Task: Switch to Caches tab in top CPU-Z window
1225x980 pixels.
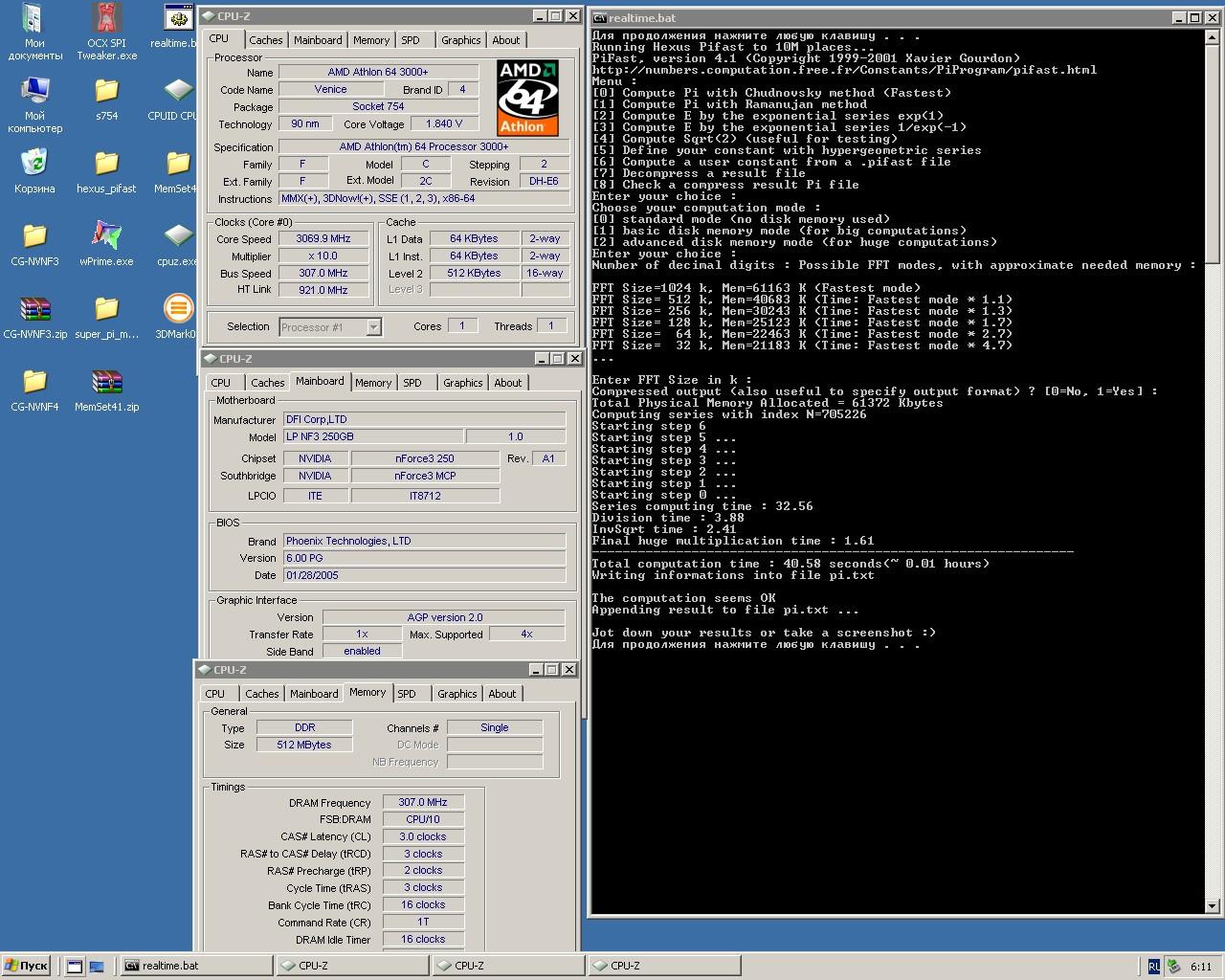Action: [x=266, y=40]
